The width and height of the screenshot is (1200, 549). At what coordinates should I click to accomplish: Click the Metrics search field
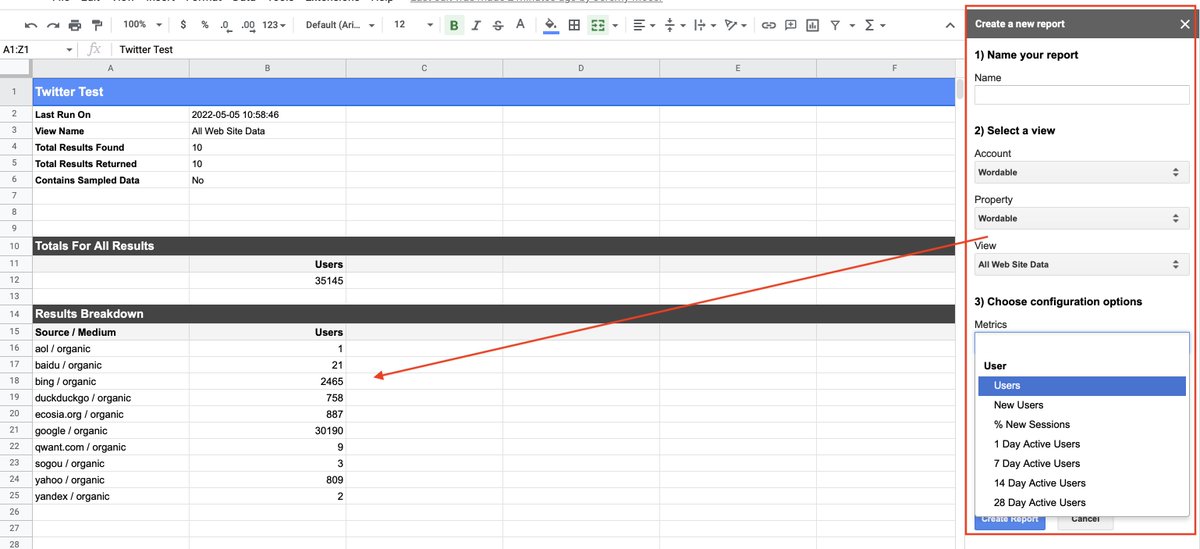1082,343
